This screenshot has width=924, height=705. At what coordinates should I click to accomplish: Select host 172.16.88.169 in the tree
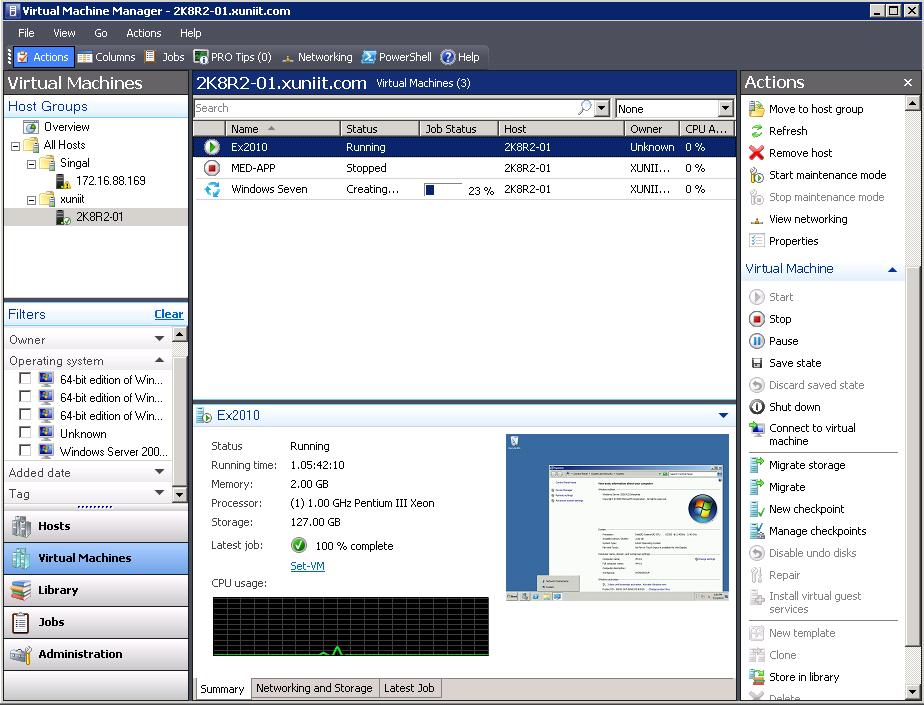(110, 181)
